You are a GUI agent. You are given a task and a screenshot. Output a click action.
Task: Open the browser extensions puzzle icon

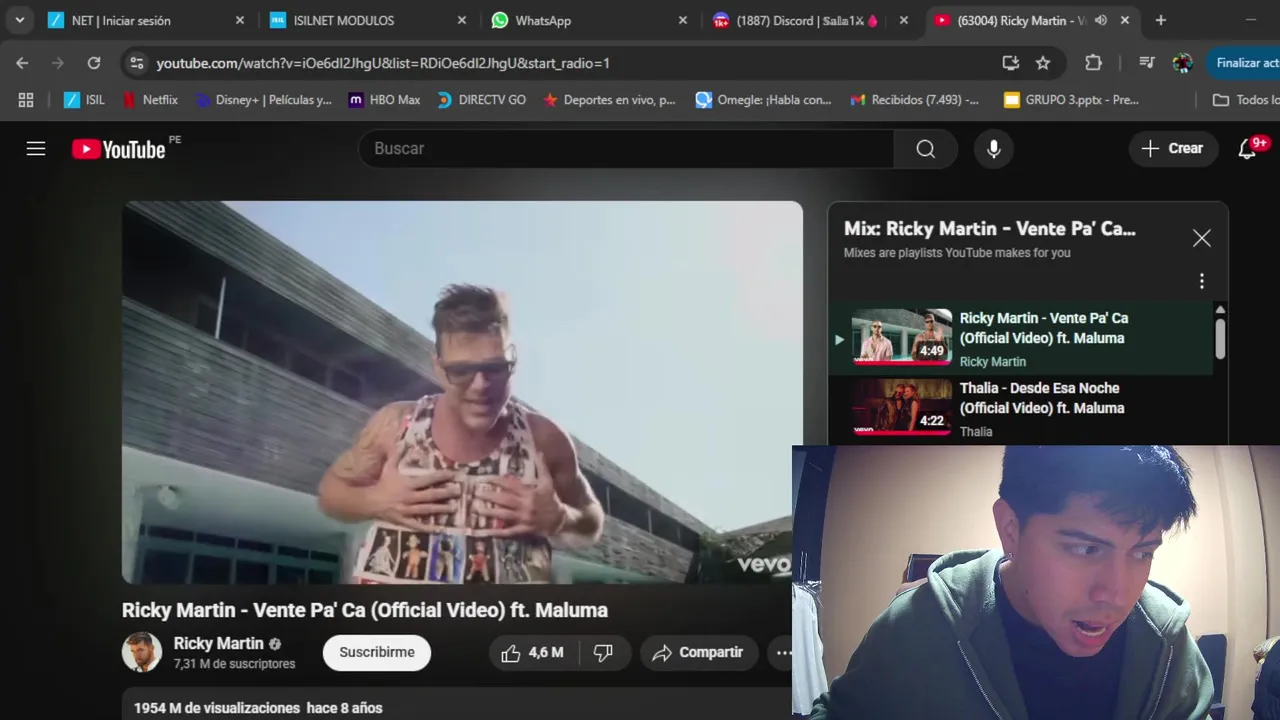click(1094, 63)
